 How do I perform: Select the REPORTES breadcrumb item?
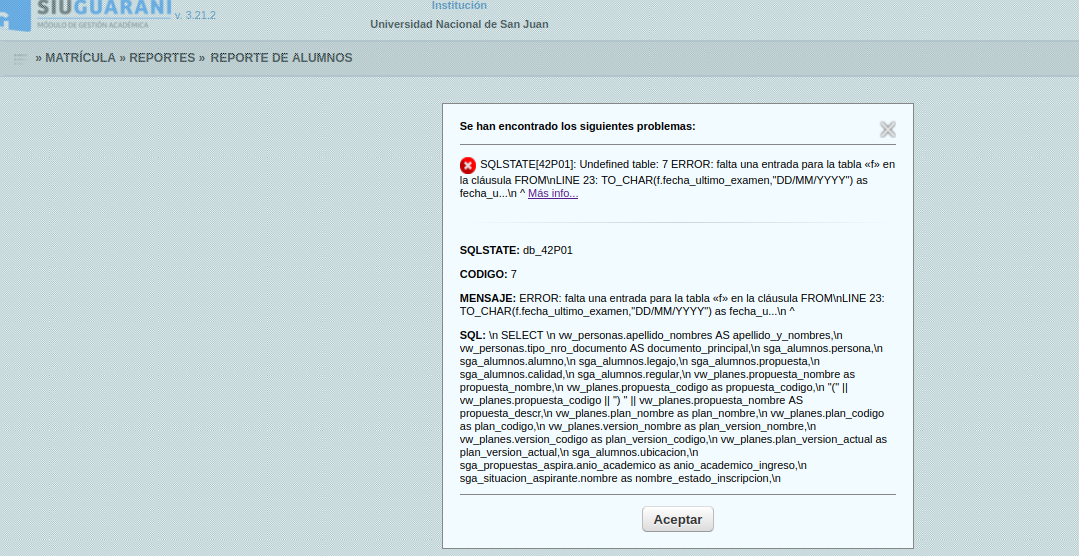162,58
